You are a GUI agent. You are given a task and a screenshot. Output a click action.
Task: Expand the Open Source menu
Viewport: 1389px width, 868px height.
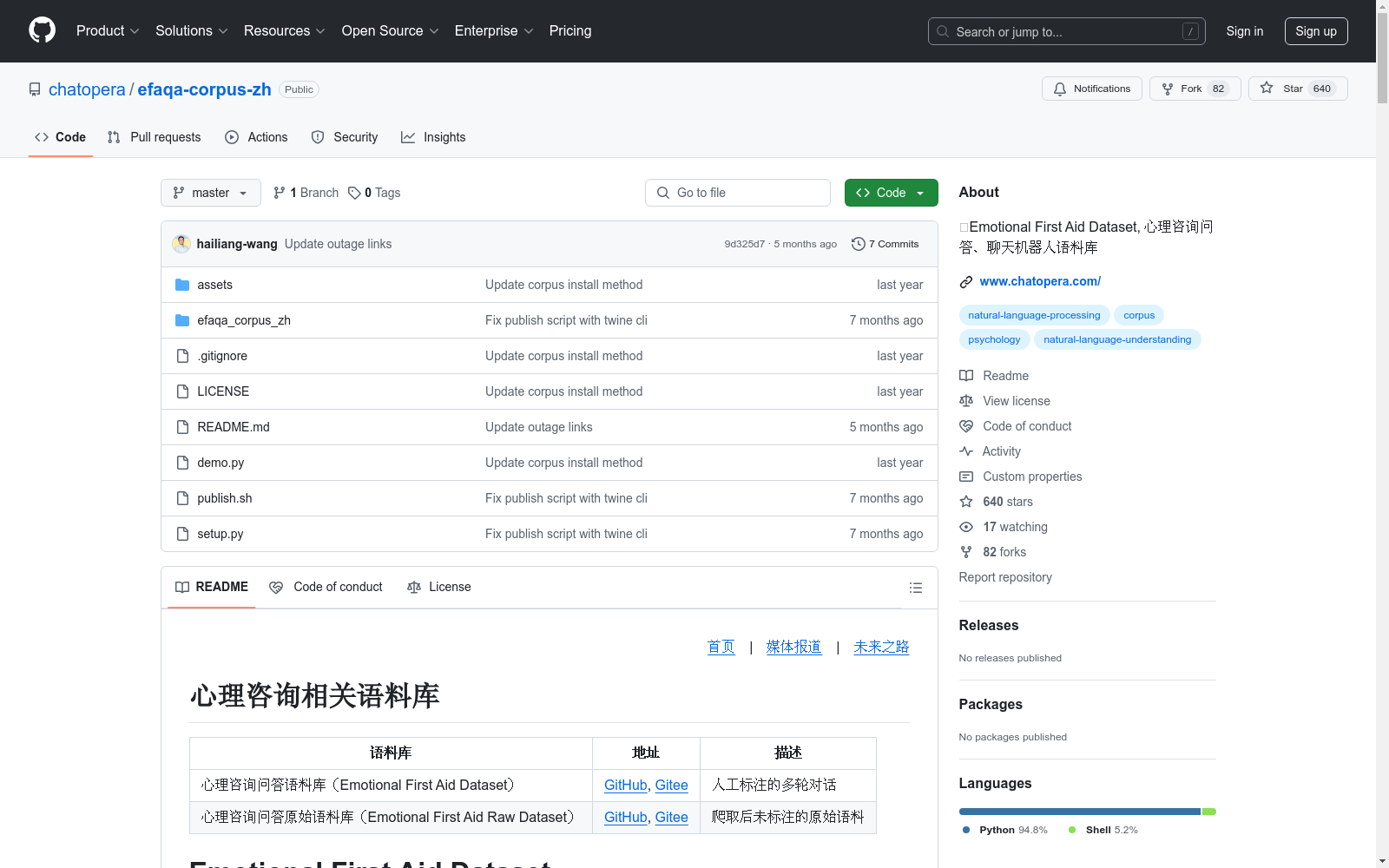(x=391, y=30)
